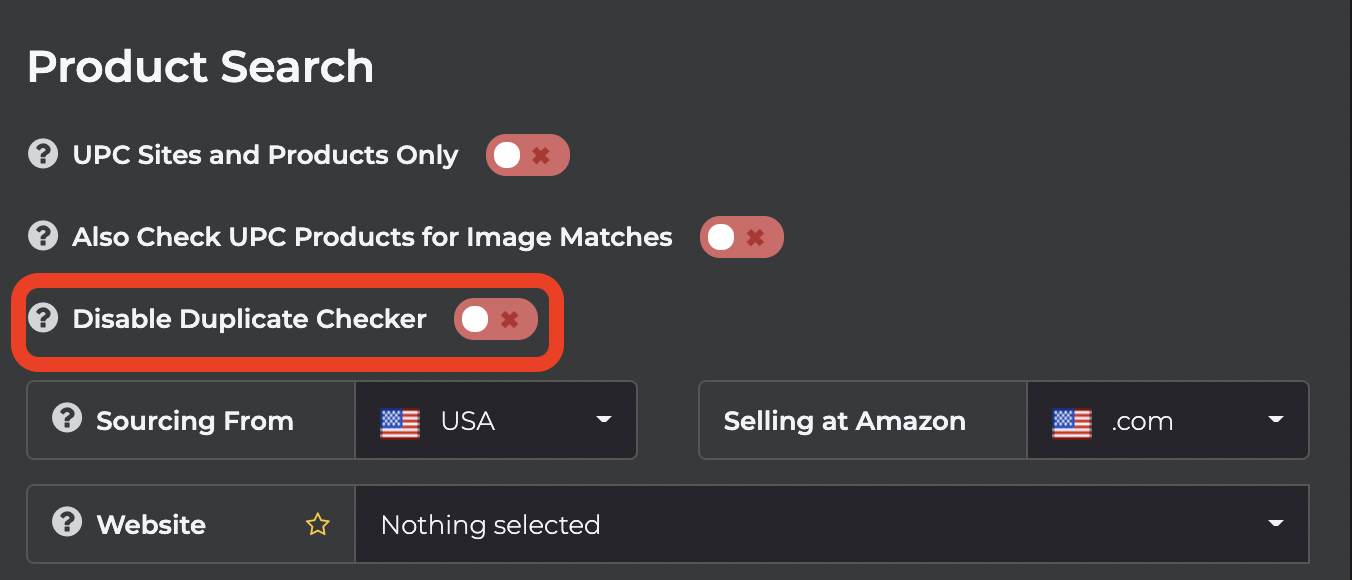1352x580 pixels.
Task: Click help icon beside UPC Sites and Products Only
Action: click(x=42, y=155)
